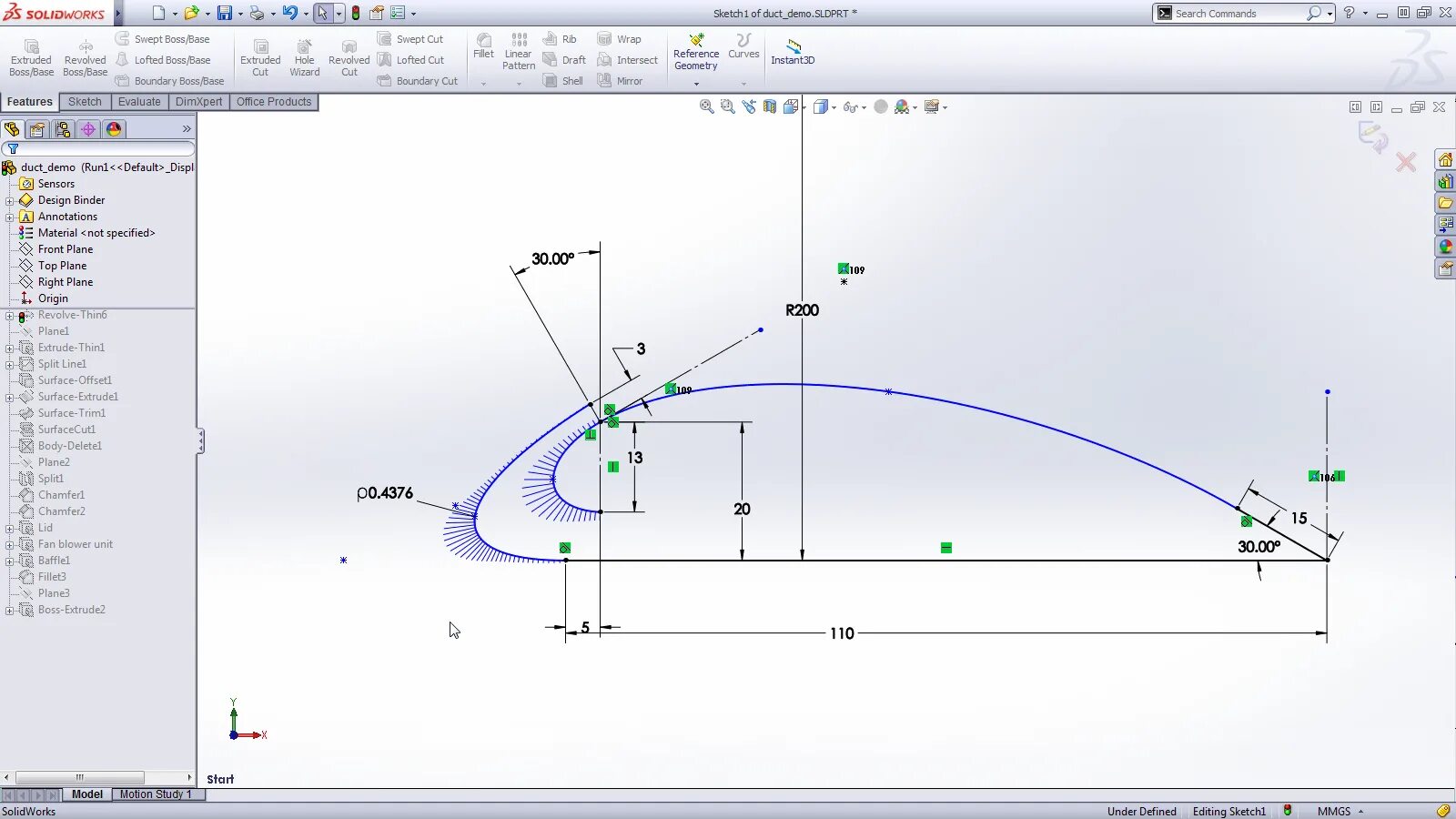Viewport: 1456px width, 819px height.
Task: Select the Motion Study 1 tab
Action: [156, 794]
